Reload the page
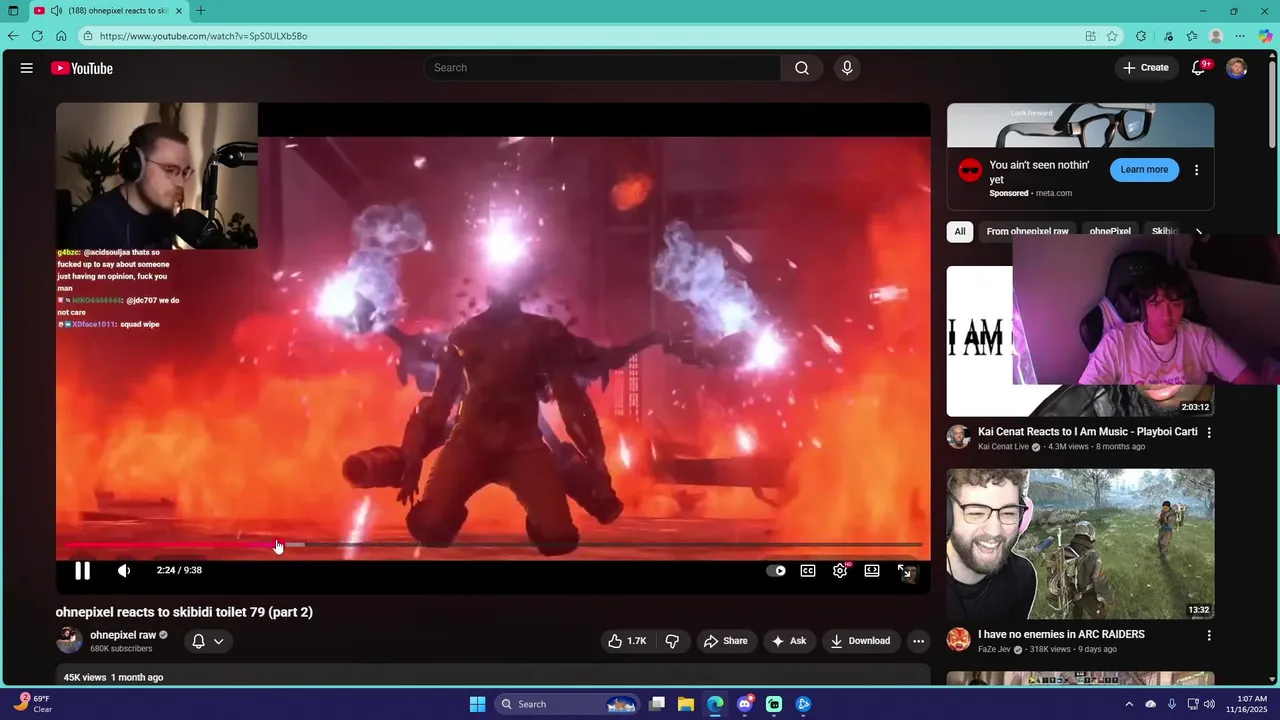The width and height of the screenshot is (1280, 720). pos(37,36)
